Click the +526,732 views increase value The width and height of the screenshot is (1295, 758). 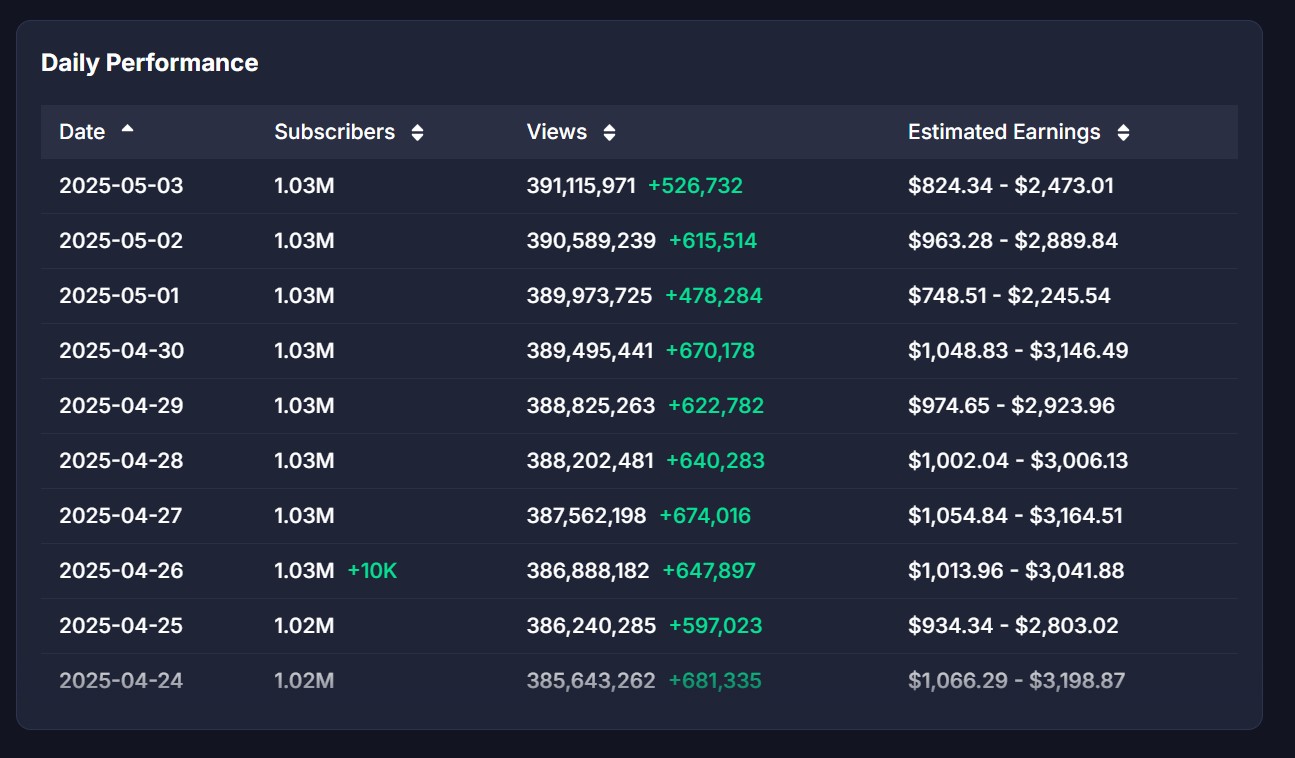click(x=695, y=186)
